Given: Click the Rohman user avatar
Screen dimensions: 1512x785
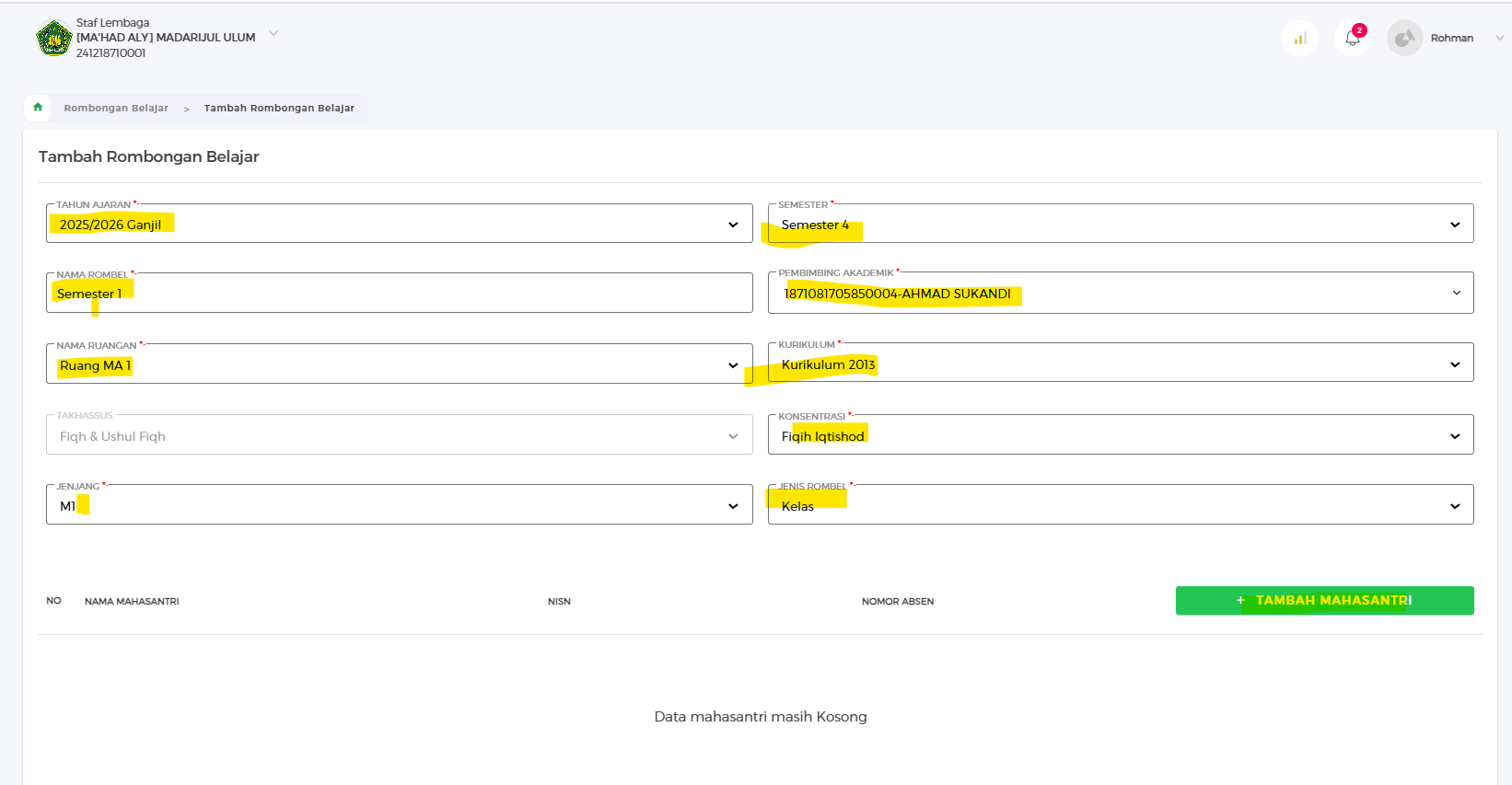Looking at the screenshot, I should click(x=1404, y=39).
